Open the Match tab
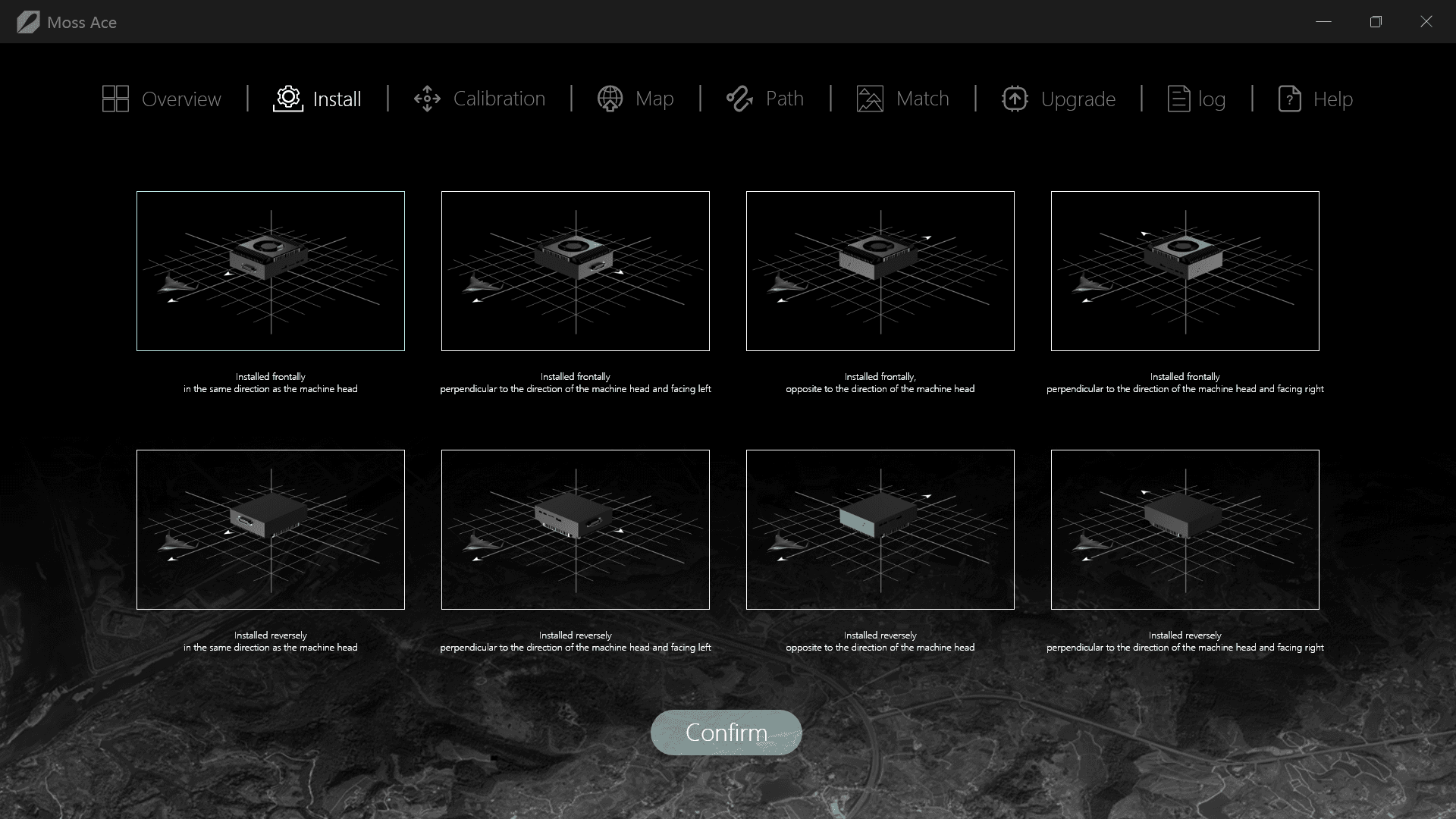This screenshot has height=819, width=1456. click(x=922, y=99)
